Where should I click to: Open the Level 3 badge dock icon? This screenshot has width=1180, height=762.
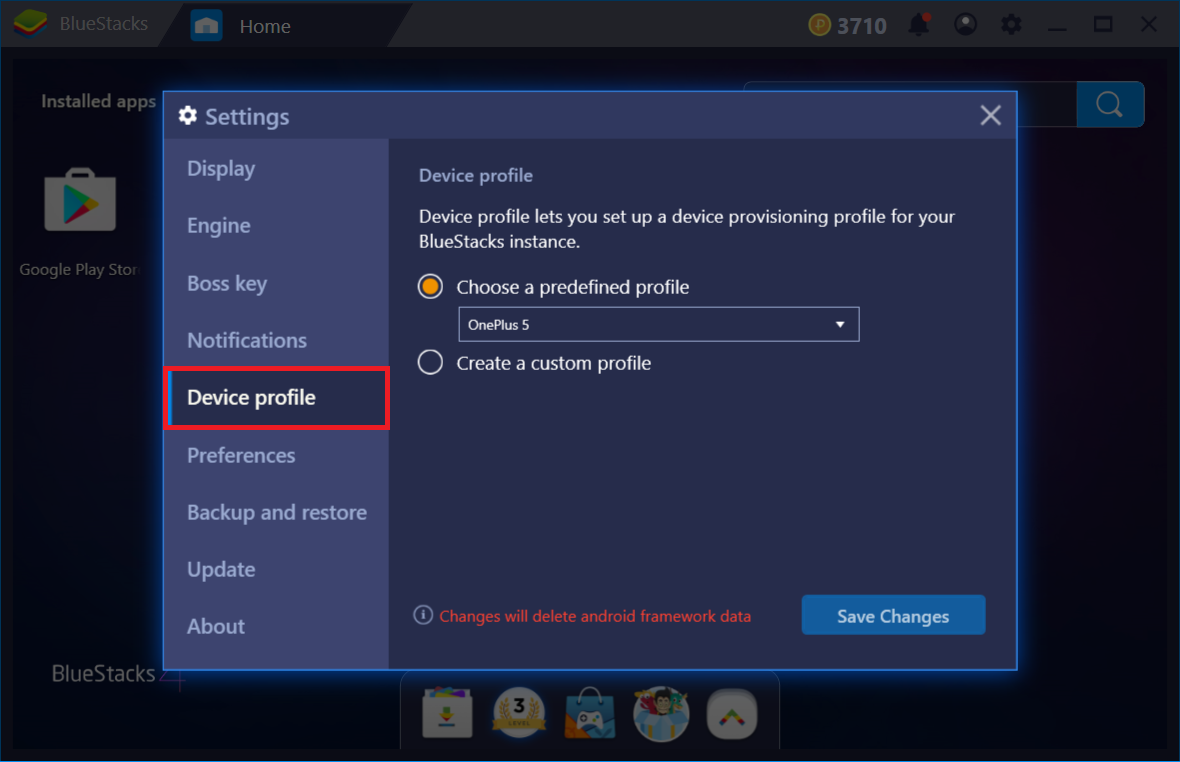pyautogui.click(x=519, y=712)
